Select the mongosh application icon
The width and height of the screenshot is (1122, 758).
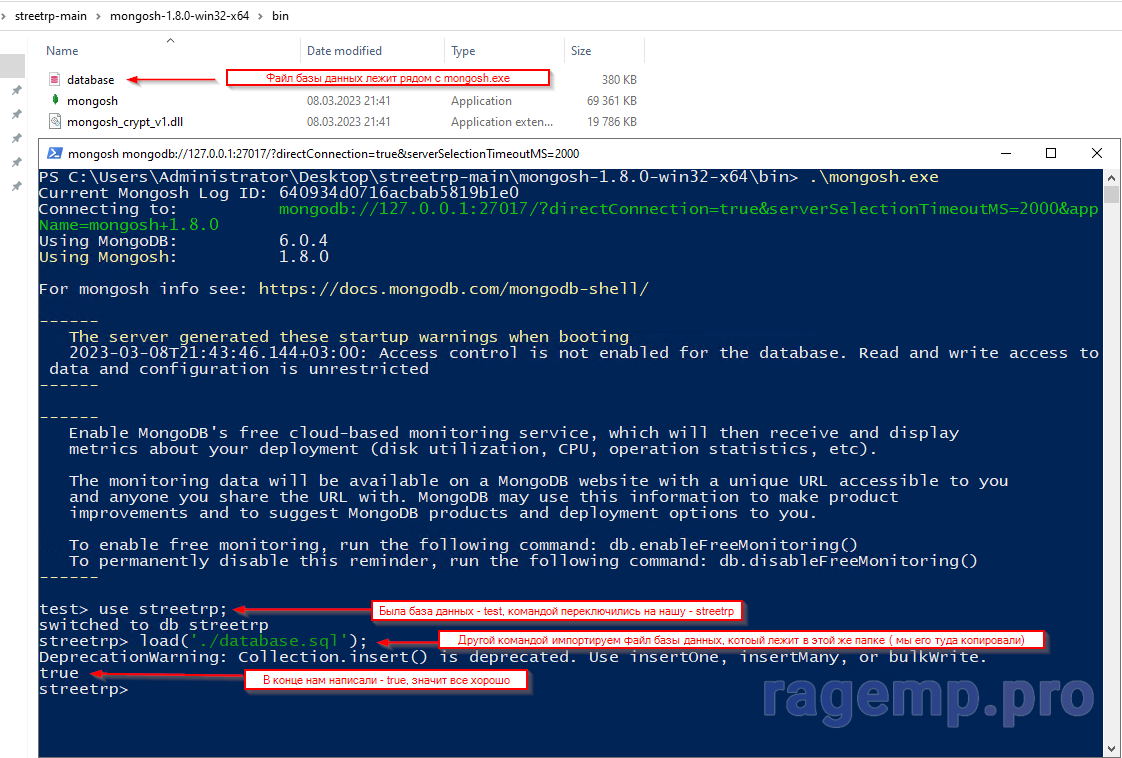(54, 100)
